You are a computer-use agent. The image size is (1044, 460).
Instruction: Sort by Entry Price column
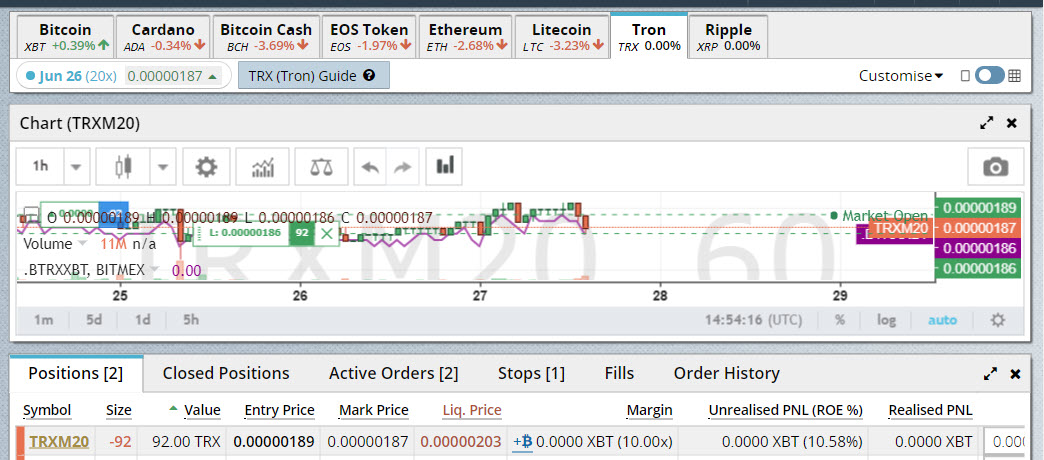point(280,410)
